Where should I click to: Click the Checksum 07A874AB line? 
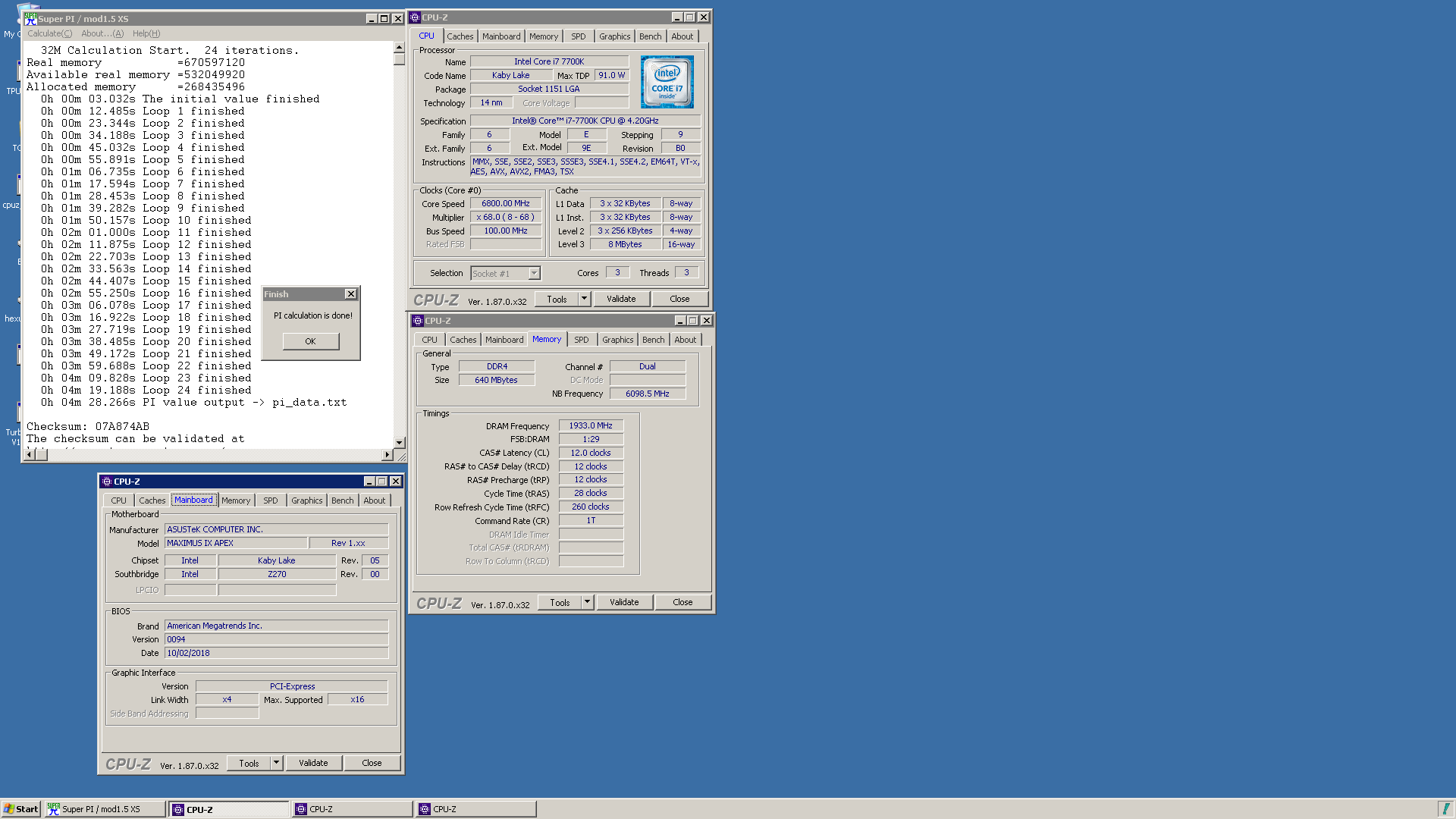click(88, 426)
